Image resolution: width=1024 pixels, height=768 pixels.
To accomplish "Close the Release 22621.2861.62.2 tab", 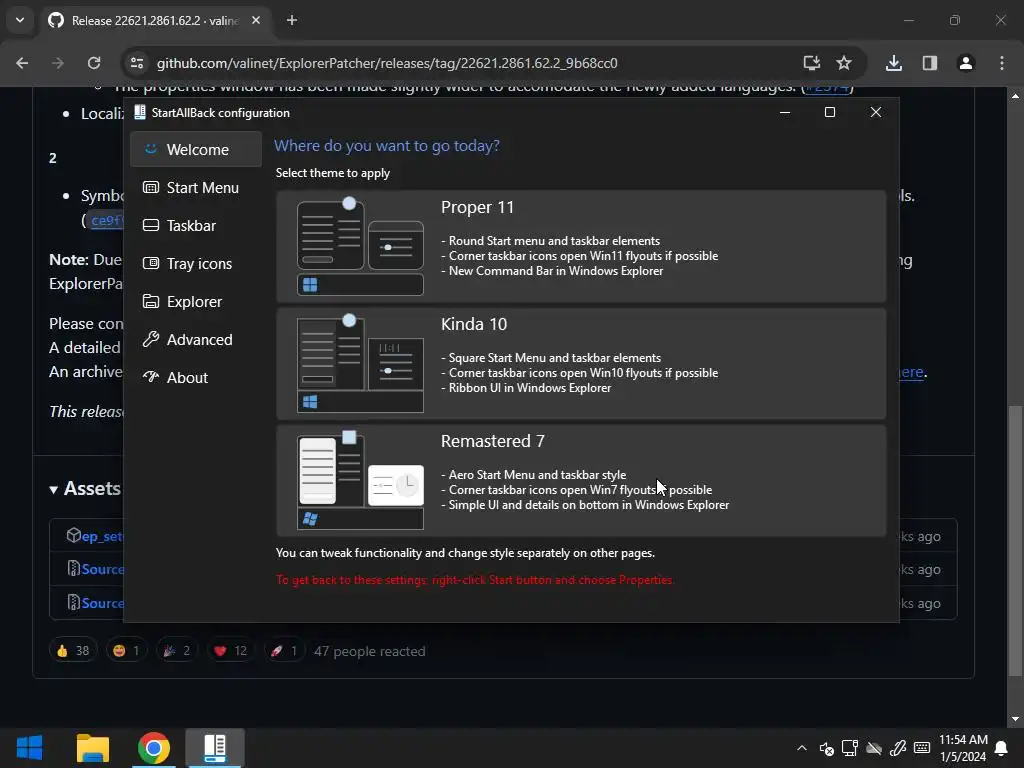I will coord(256,20).
